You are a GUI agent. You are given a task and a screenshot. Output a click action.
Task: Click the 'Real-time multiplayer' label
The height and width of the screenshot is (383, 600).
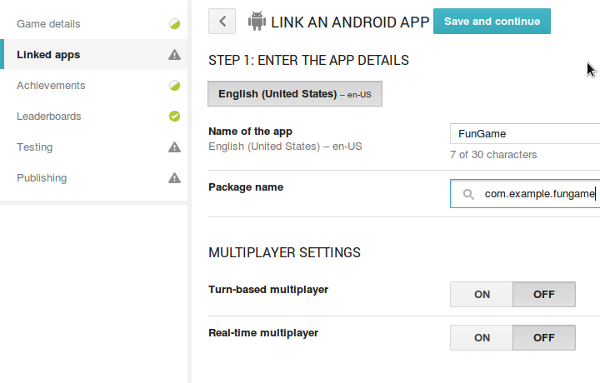263,333
